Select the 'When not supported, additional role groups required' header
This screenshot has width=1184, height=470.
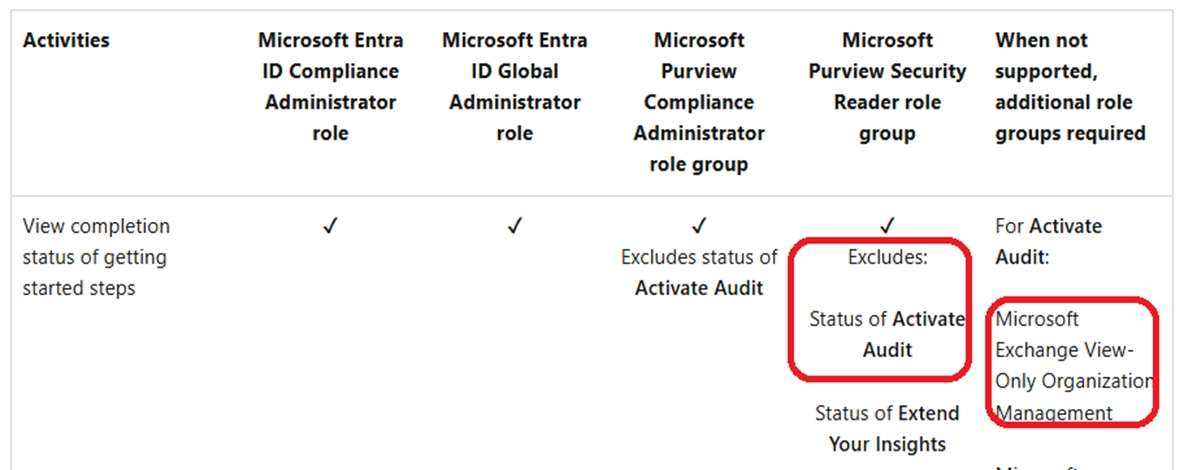[x=1070, y=87]
